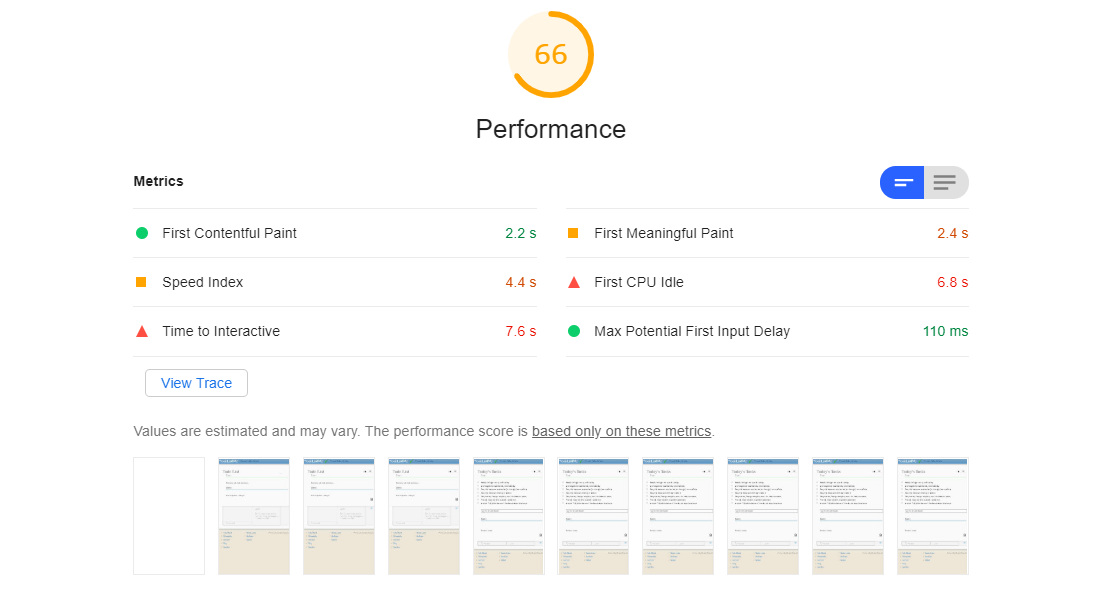Viewport: 1107px width, 602px height.
Task: Click the green circle beside First Contentful Paint
Action: coord(142,233)
